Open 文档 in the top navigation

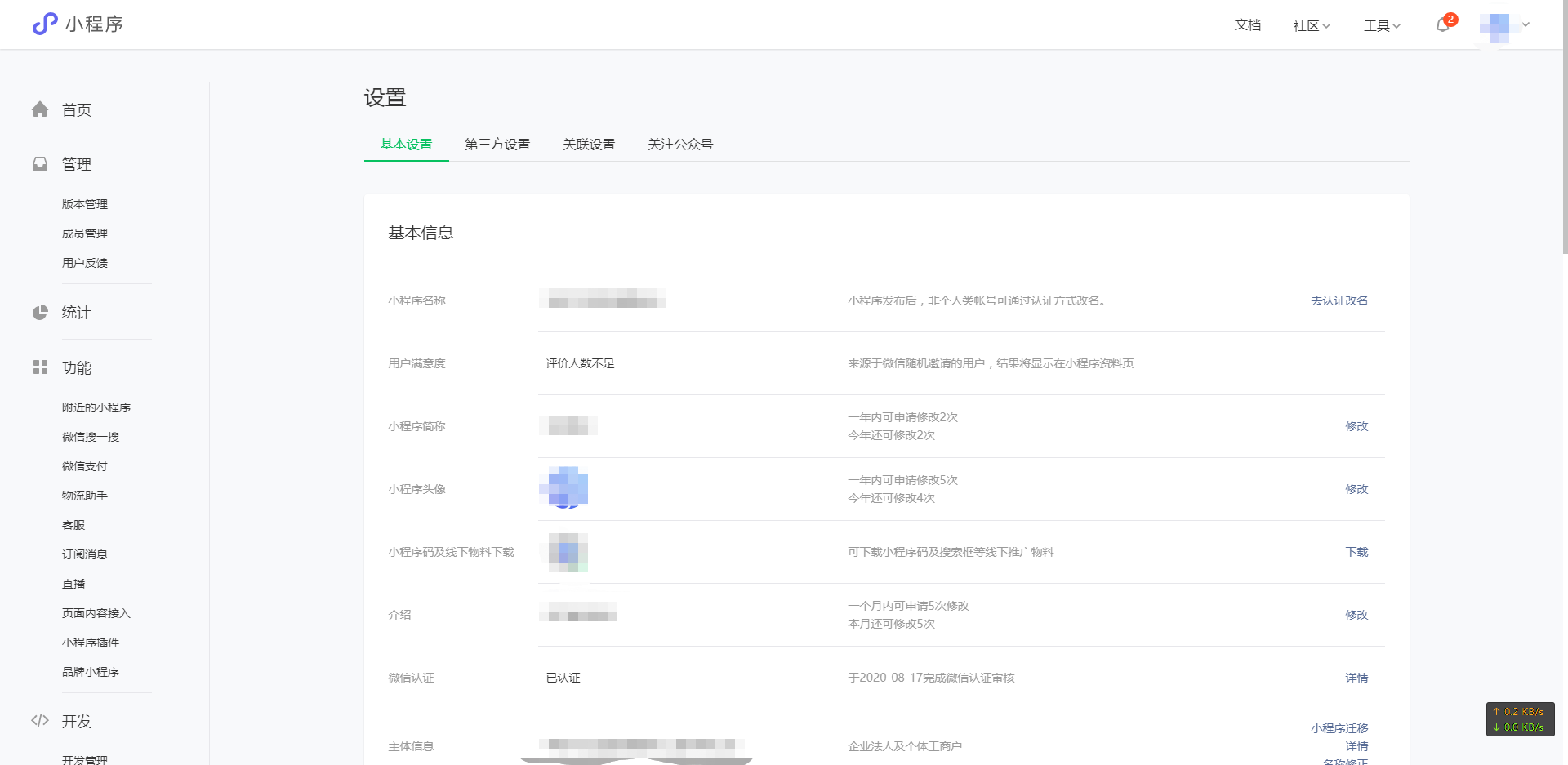[x=1247, y=25]
